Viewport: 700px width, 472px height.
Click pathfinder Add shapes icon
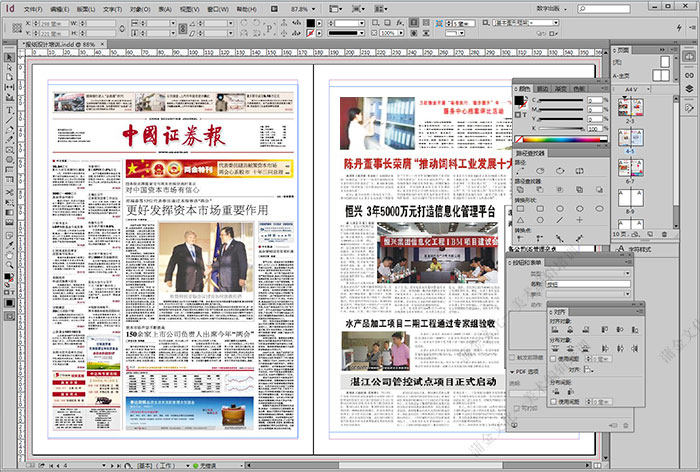[x=521, y=190]
